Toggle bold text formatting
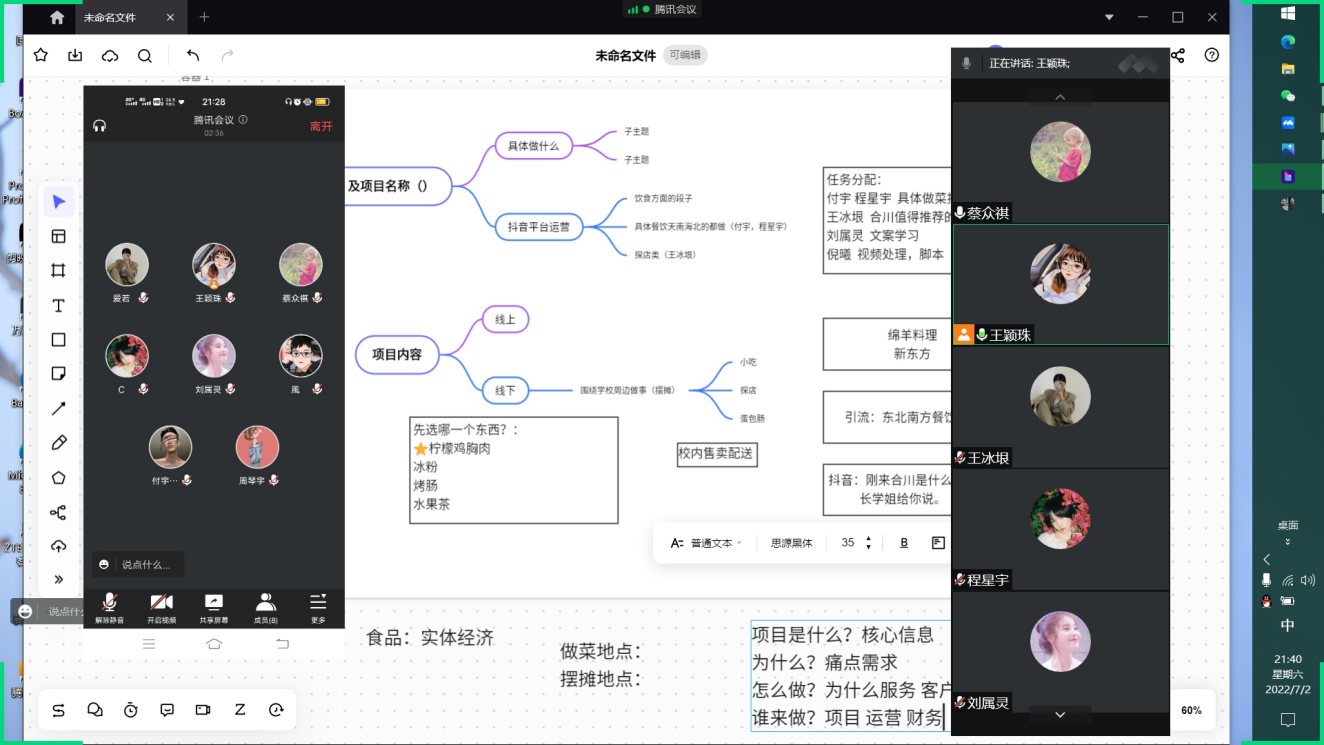The image size is (1324, 745). [904, 543]
